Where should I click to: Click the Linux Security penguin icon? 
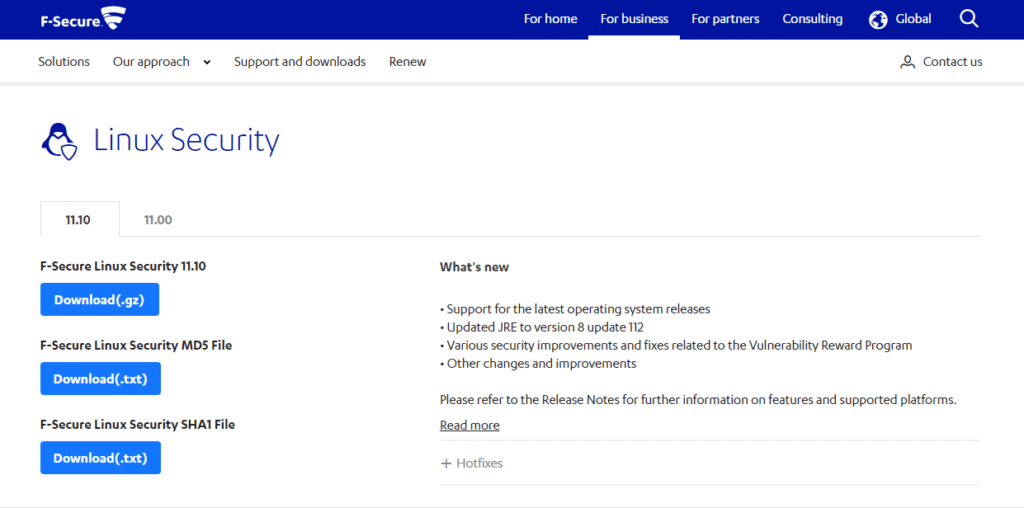pyautogui.click(x=59, y=142)
